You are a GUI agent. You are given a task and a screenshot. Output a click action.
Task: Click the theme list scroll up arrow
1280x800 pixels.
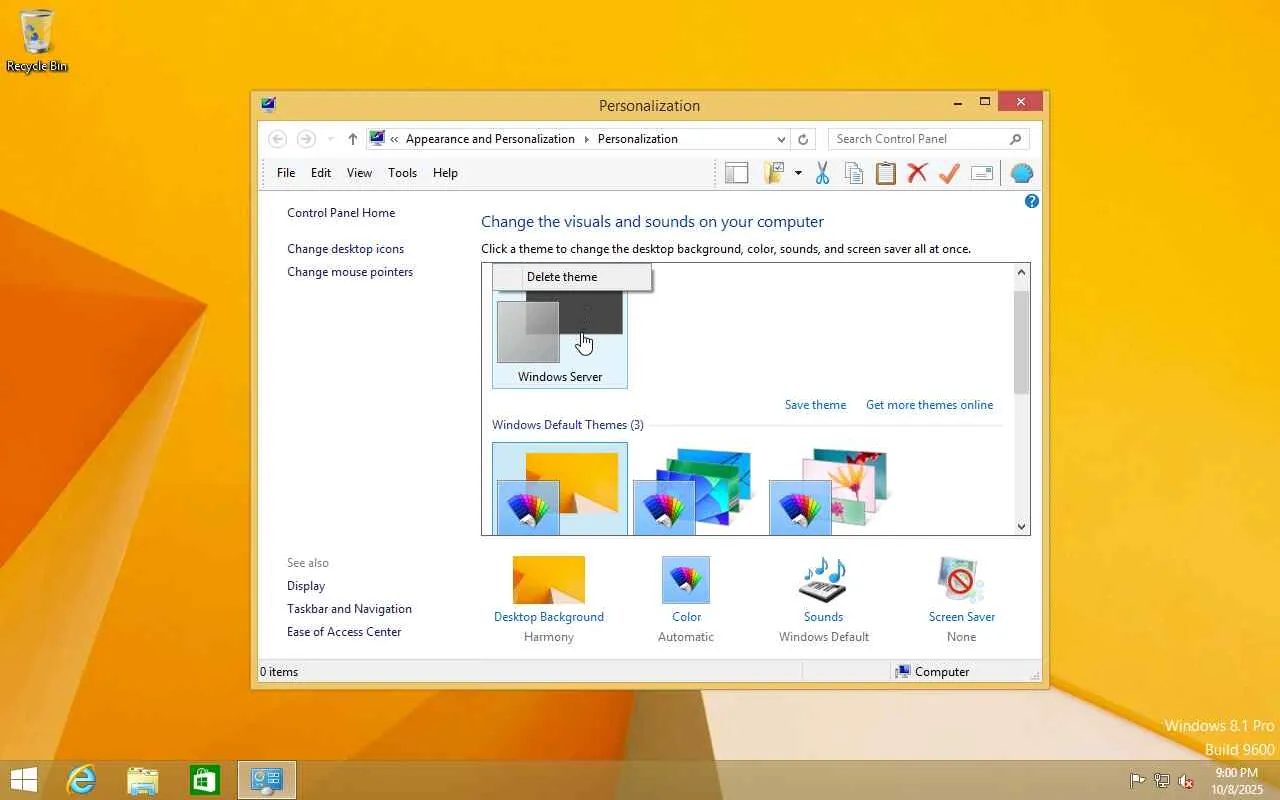point(1021,272)
